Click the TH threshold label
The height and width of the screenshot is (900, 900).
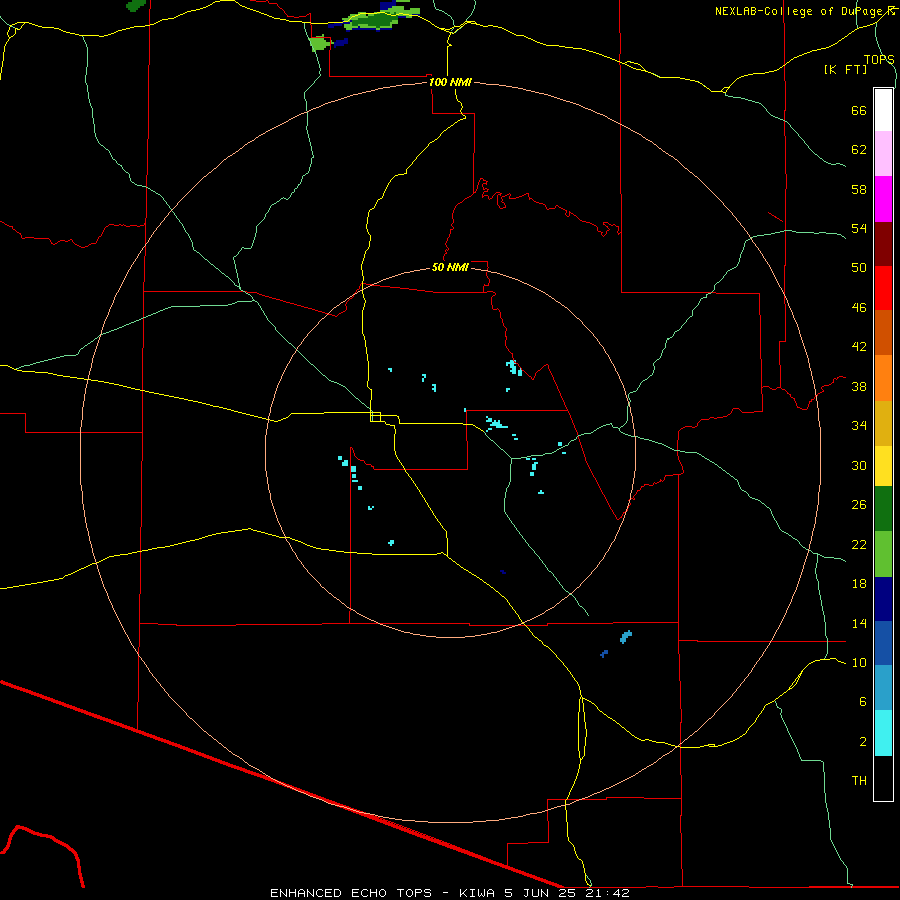tap(859, 781)
